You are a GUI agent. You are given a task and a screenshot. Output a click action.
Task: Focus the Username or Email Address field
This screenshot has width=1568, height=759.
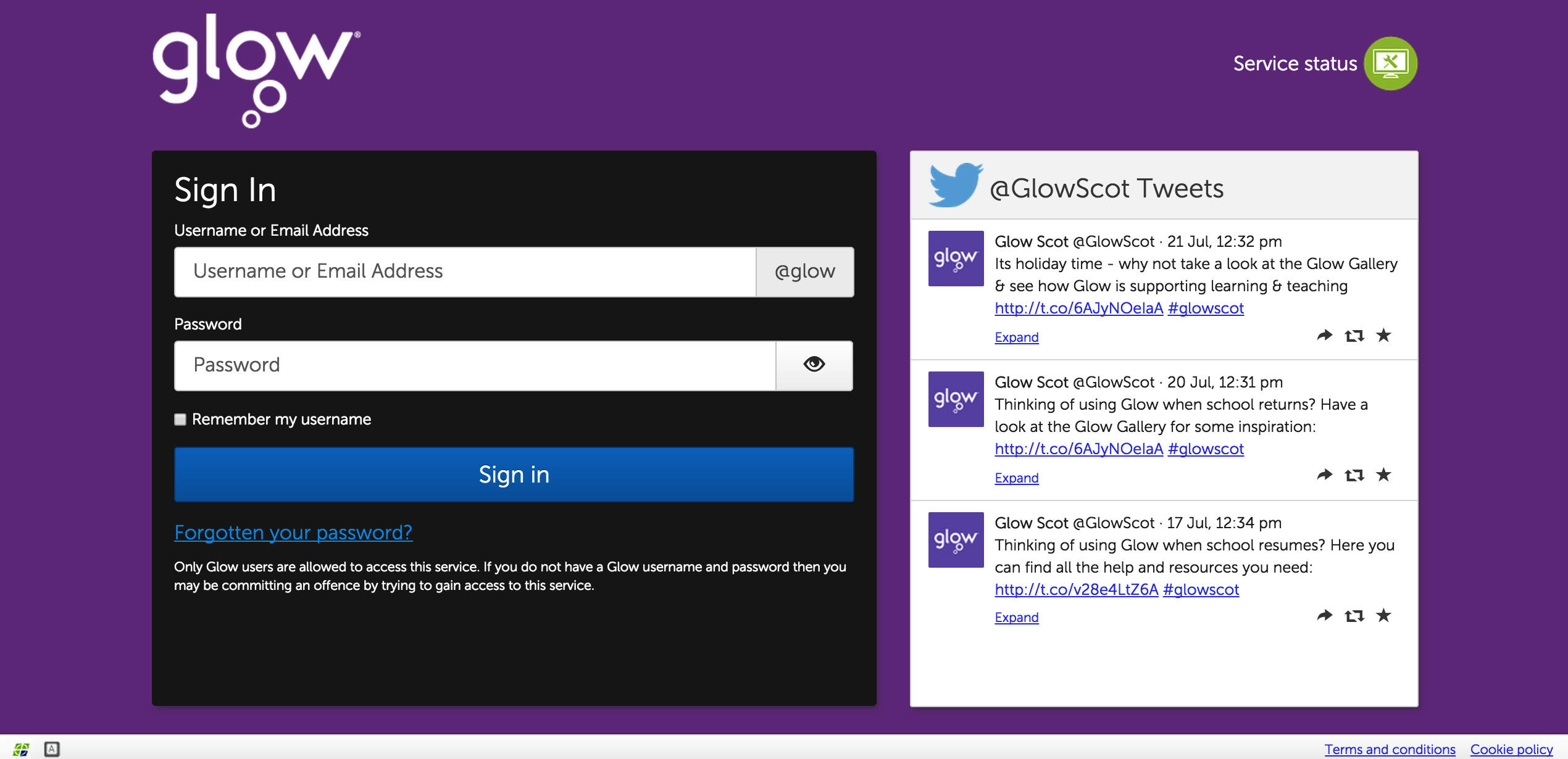point(465,272)
